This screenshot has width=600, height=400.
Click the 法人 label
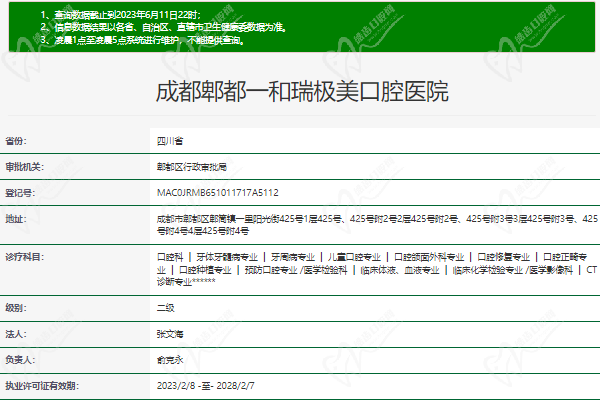tap(16, 334)
